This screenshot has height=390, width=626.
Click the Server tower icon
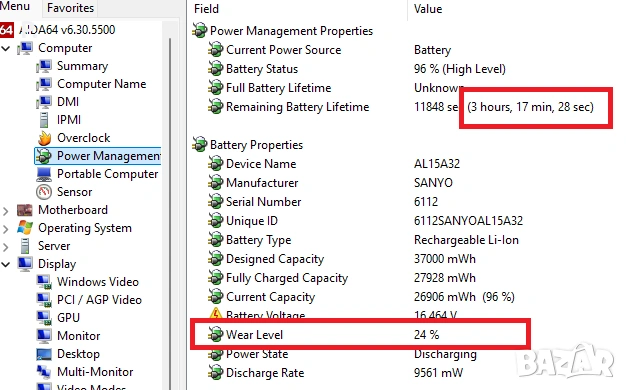pyautogui.click(x=25, y=246)
